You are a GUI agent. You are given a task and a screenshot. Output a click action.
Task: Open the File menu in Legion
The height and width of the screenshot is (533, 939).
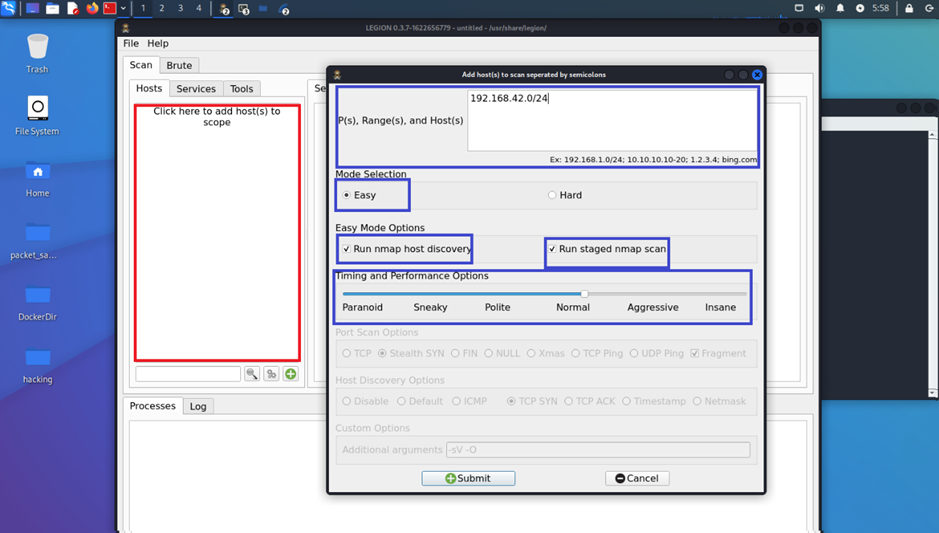[x=131, y=43]
